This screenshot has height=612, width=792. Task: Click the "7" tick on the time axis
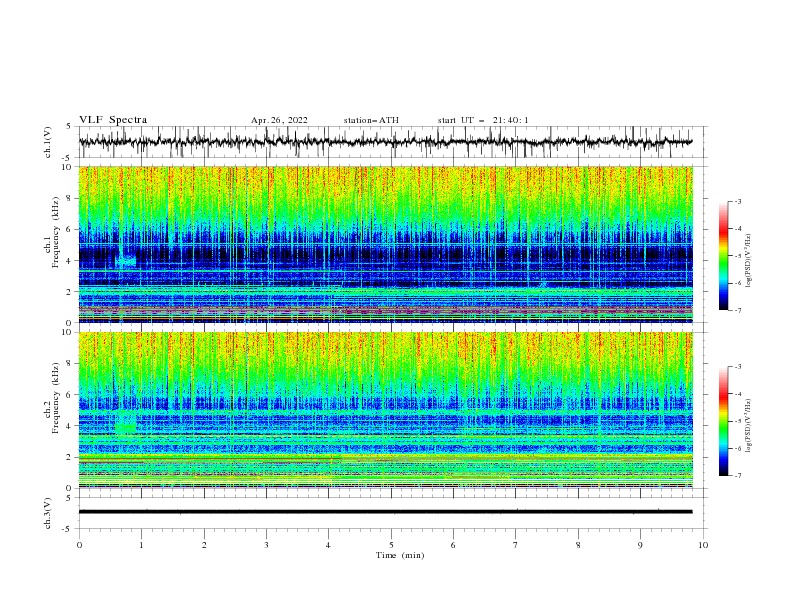pos(516,545)
